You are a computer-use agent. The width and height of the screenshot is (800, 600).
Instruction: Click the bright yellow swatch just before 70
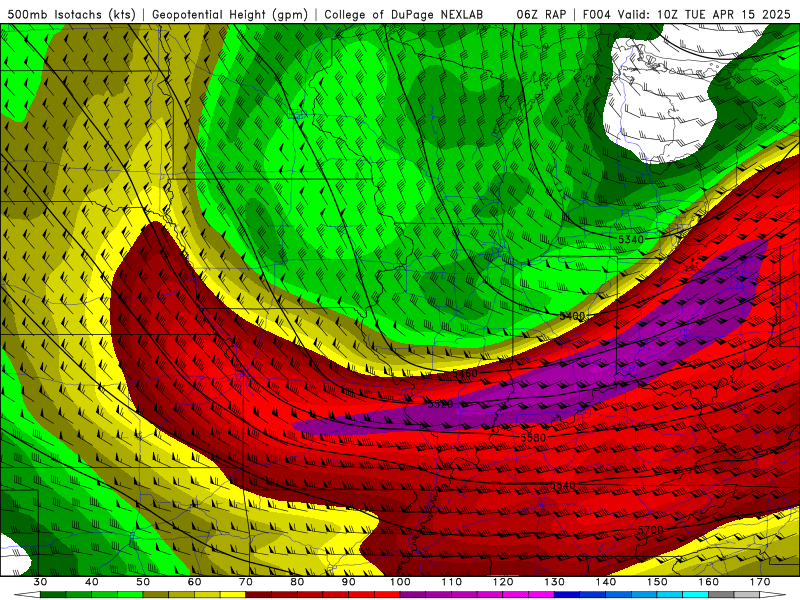pyautogui.click(x=233, y=595)
